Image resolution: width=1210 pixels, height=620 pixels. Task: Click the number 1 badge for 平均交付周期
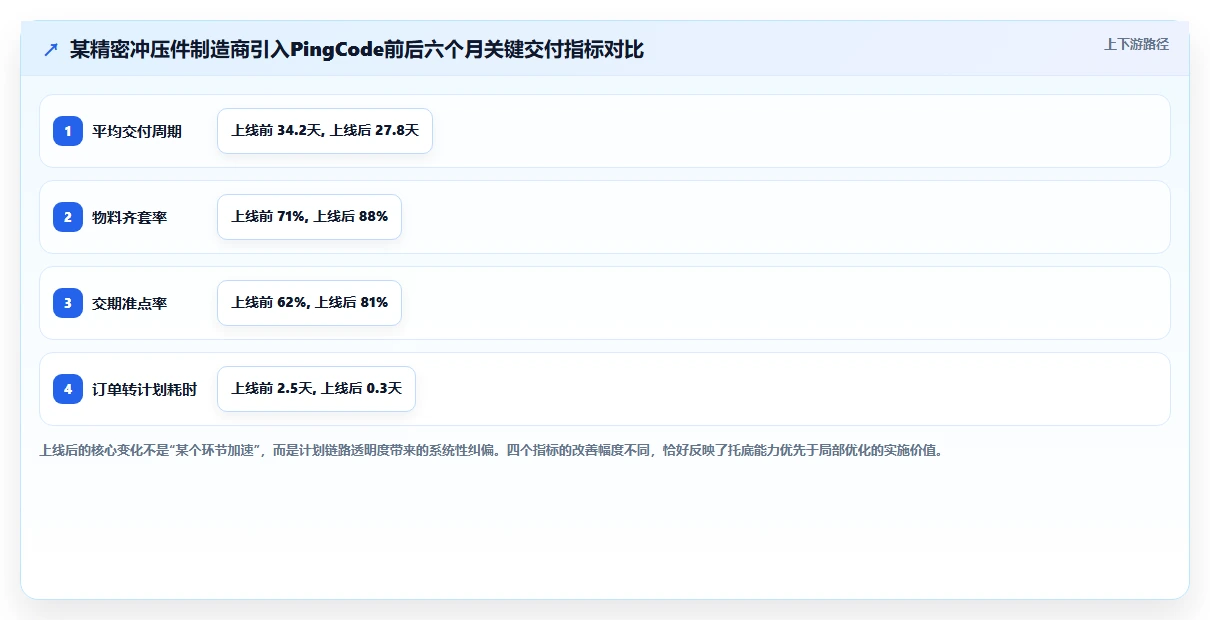68,131
